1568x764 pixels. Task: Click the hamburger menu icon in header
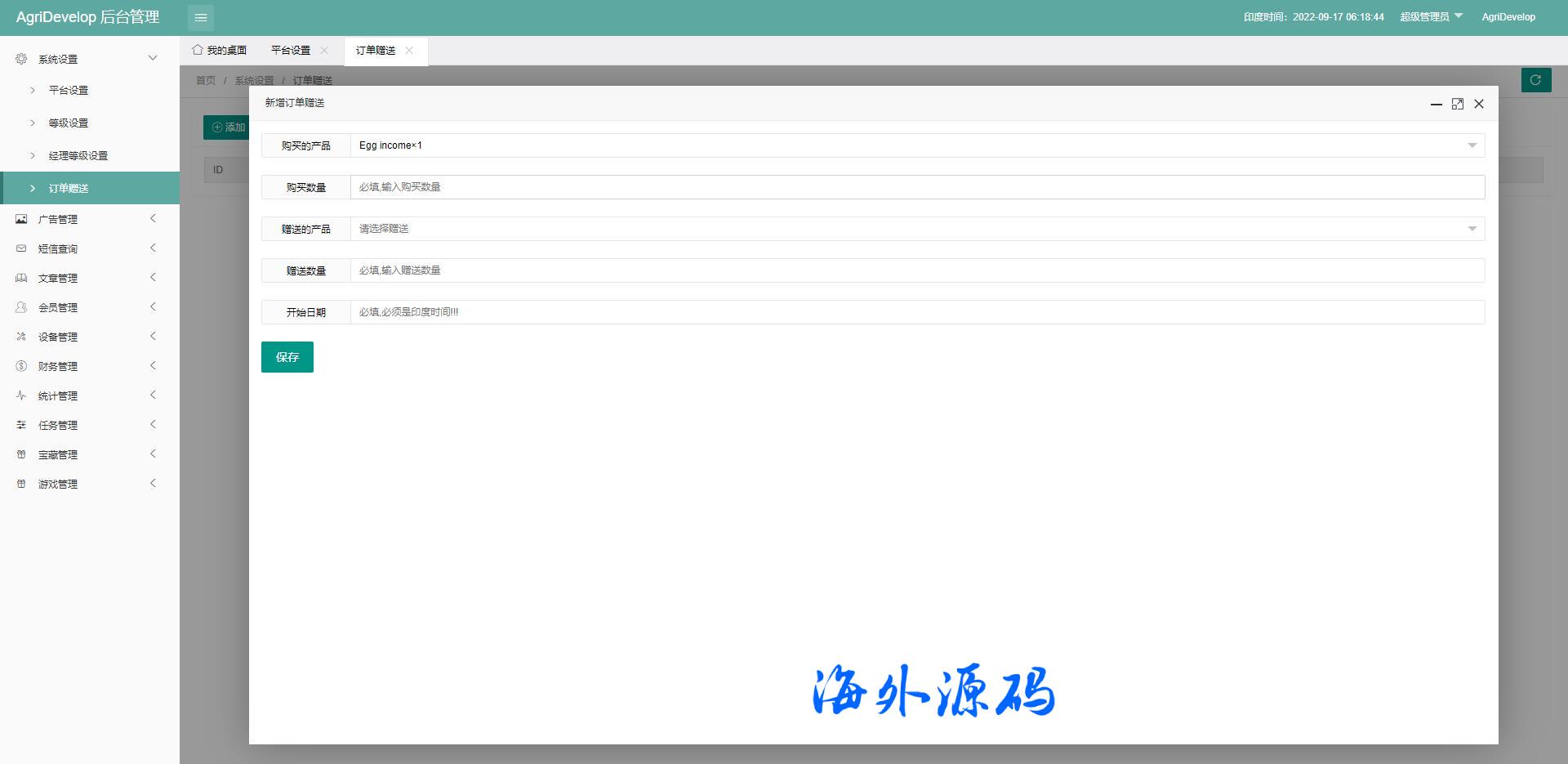(201, 17)
